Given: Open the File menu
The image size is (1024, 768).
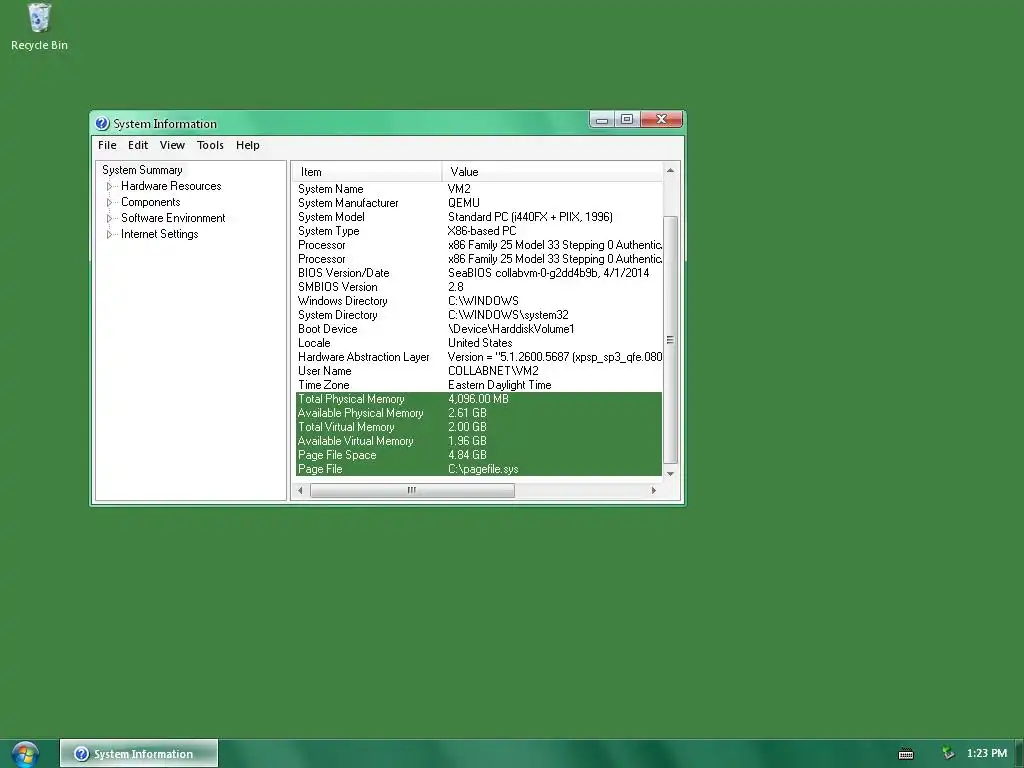Looking at the screenshot, I should pos(107,145).
